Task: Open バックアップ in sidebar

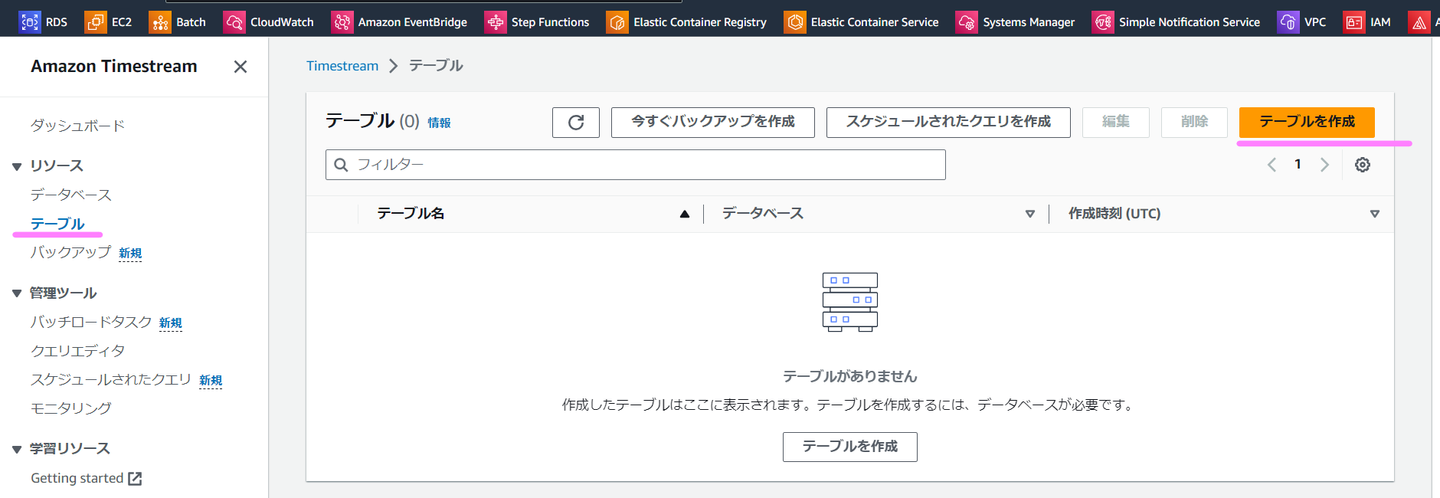Action: [x=71, y=252]
